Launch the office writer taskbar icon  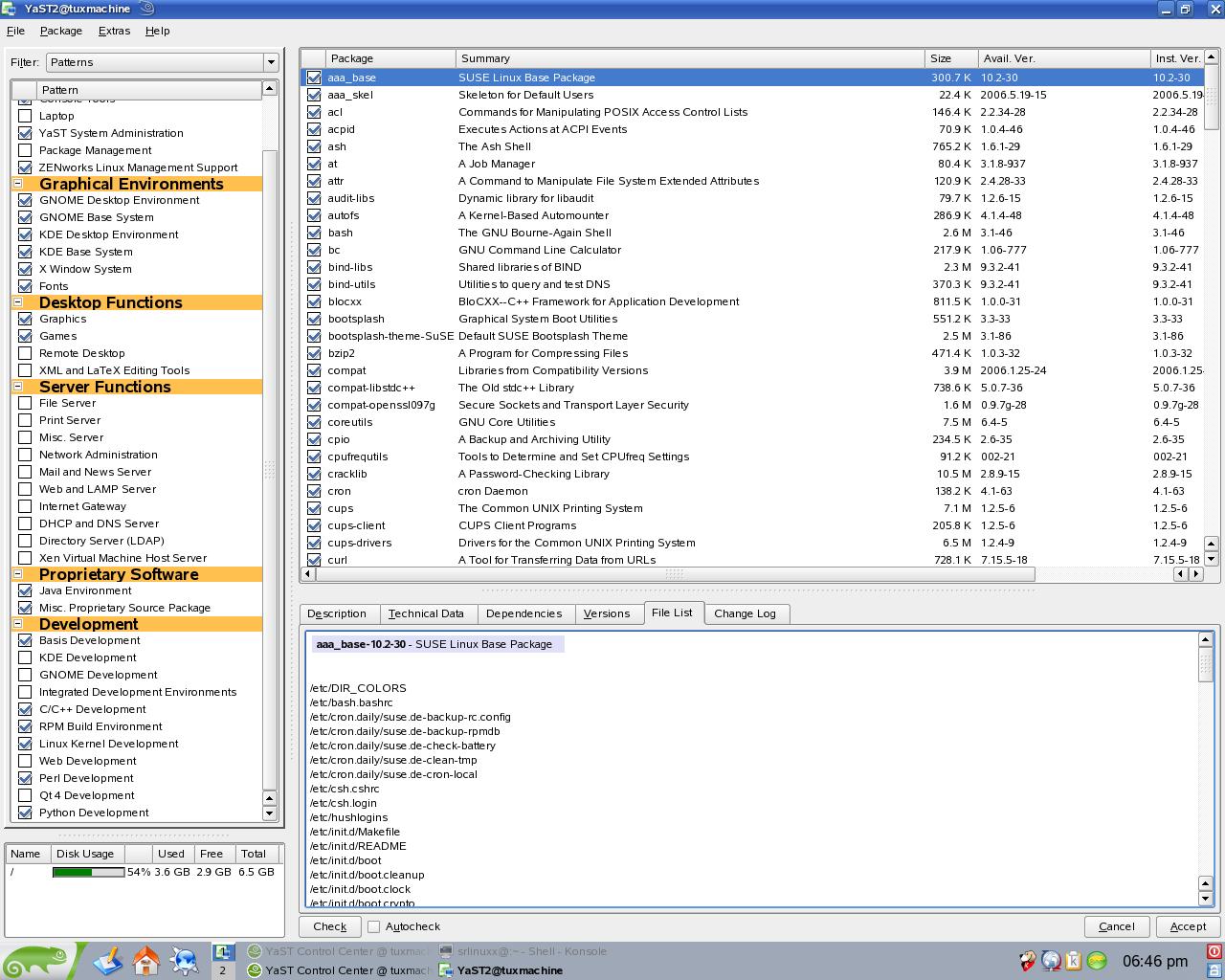107,960
